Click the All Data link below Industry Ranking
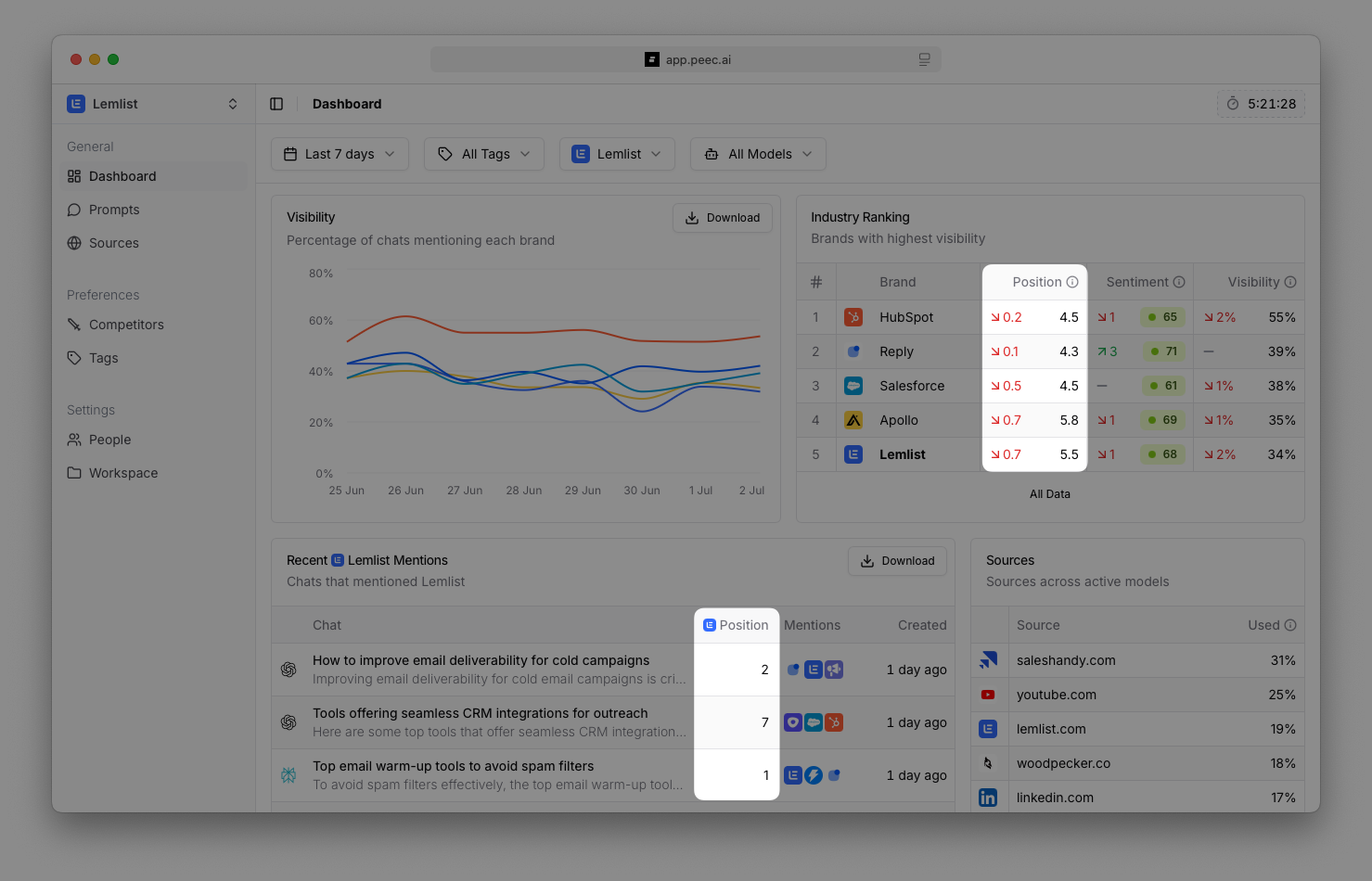Image resolution: width=1372 pixels, height=881 pixels. click(1049, 494)
